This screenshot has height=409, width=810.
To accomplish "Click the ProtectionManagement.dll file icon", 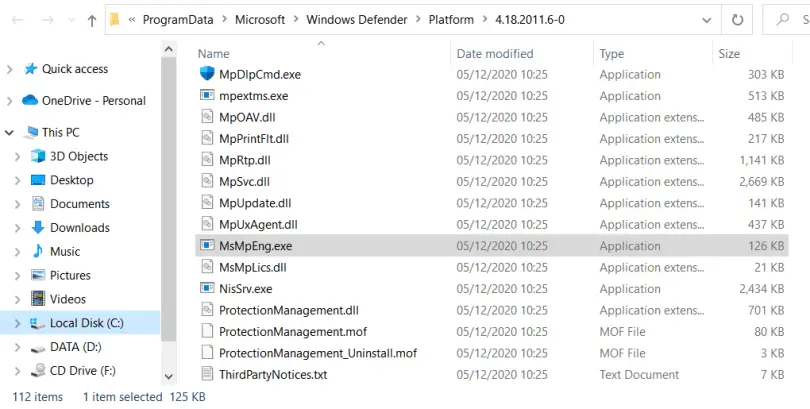I will (x=207, y=310).
